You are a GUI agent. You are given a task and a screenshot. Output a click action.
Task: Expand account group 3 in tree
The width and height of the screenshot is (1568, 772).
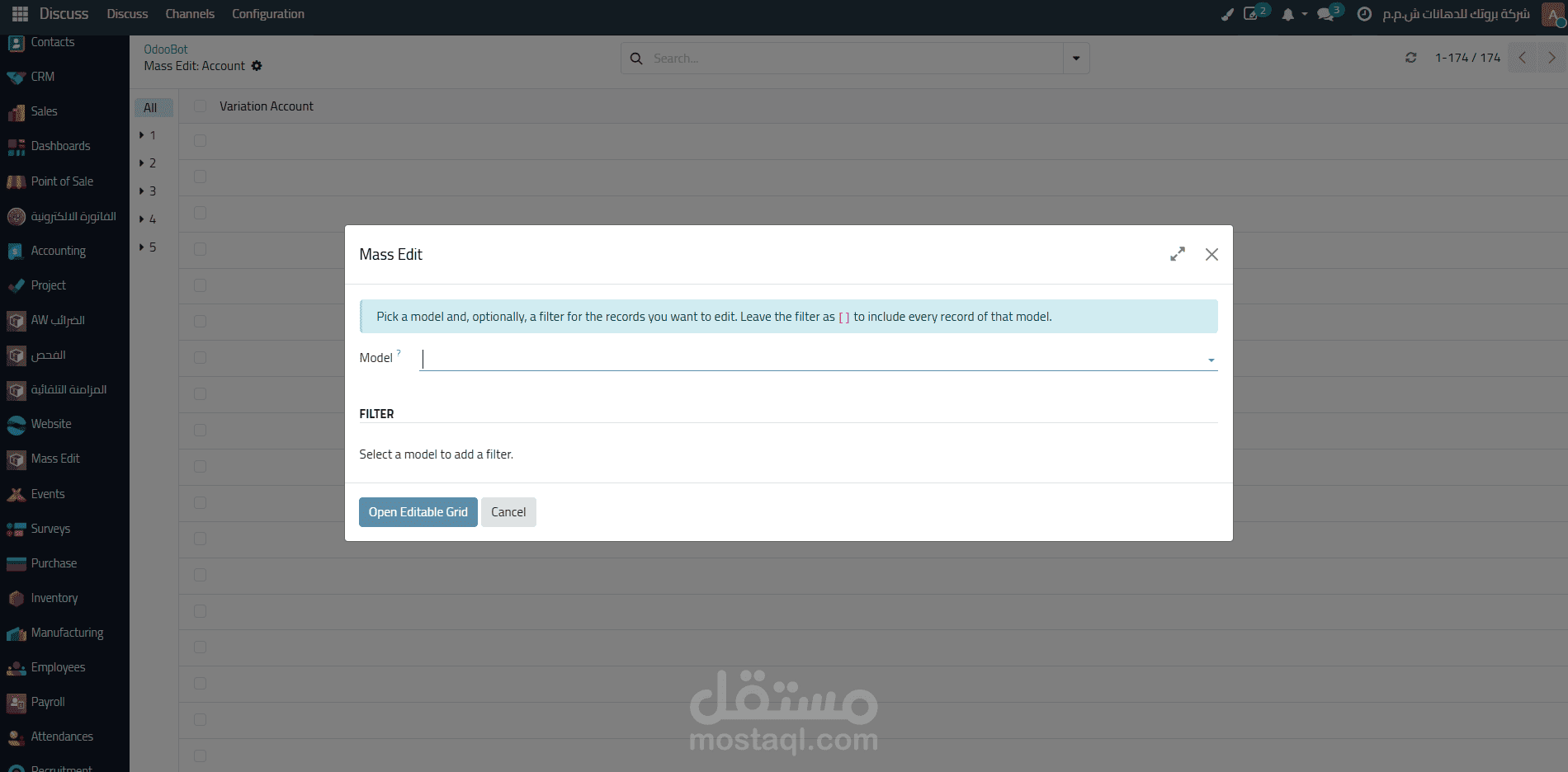coord(142,191)
